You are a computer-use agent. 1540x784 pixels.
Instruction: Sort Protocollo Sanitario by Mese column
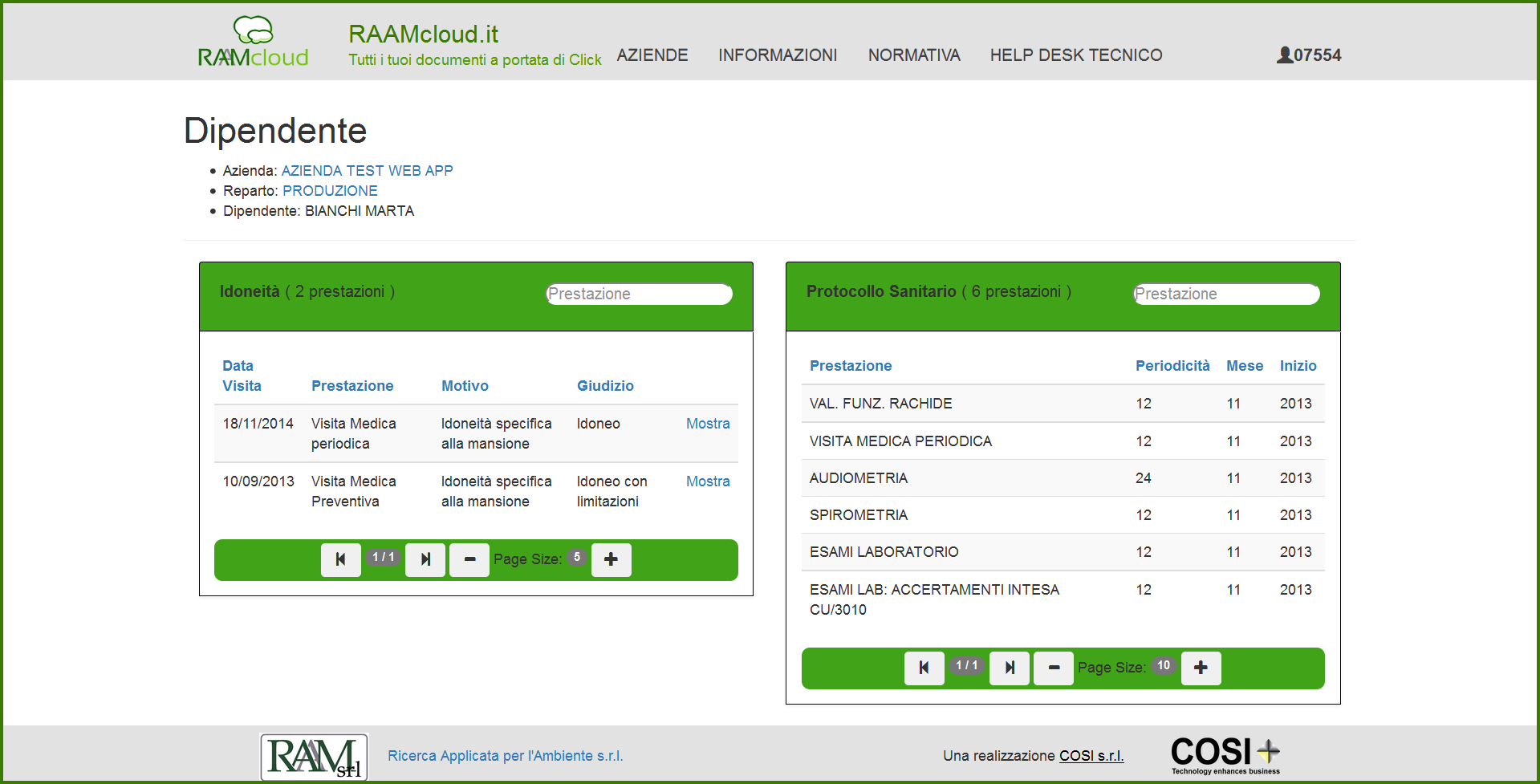point(1245,366)
